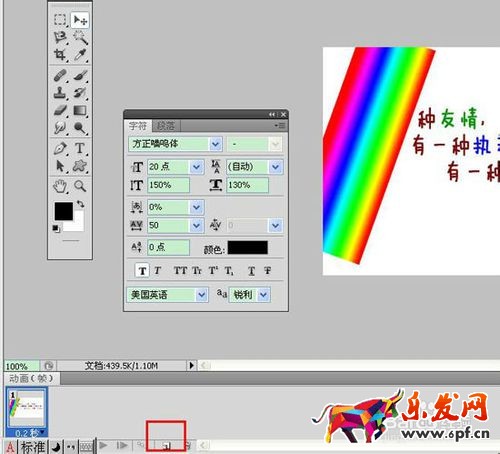Go to the next animation frame
Image resolution: width=500 pixels, height=454 pixels.
pyautogui.click(x=122, y=445)
